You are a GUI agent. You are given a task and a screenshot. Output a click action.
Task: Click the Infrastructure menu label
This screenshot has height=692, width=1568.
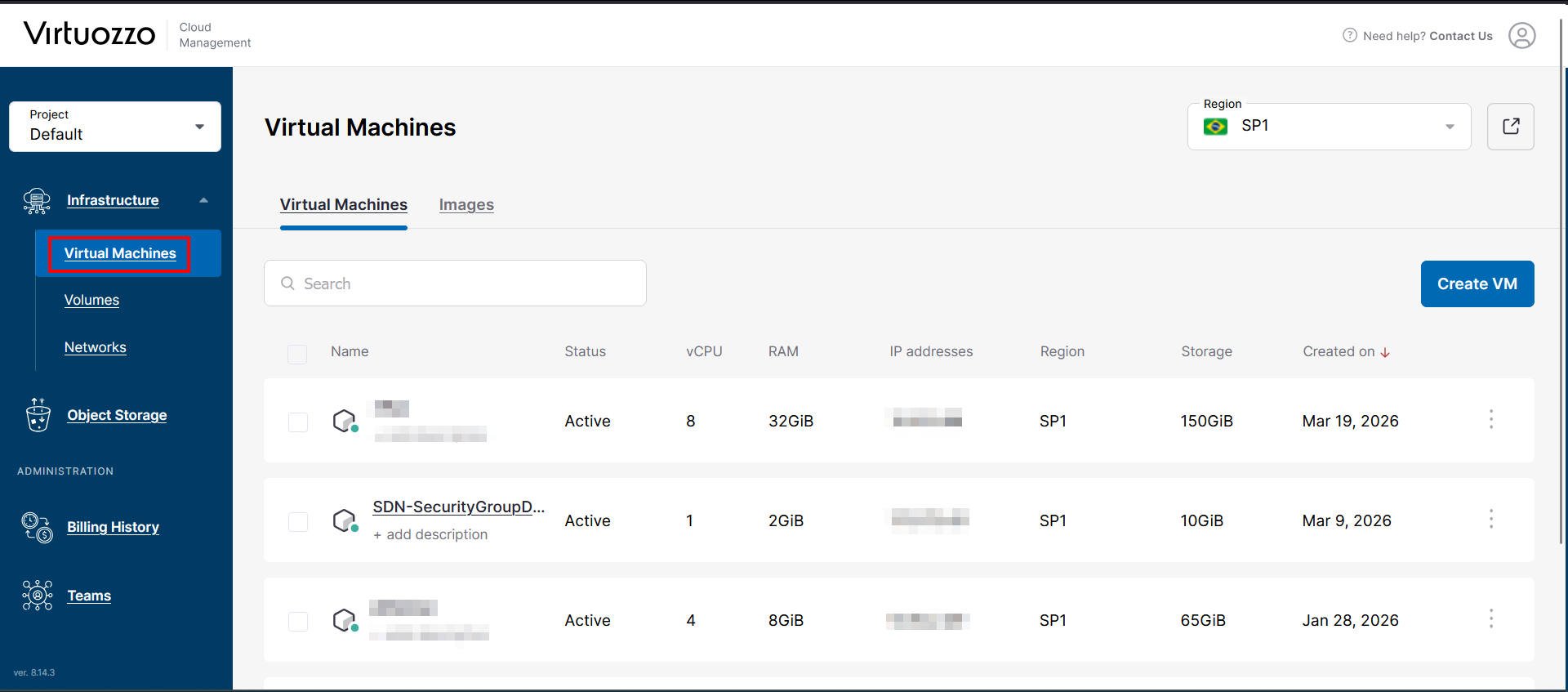point(113,200)
